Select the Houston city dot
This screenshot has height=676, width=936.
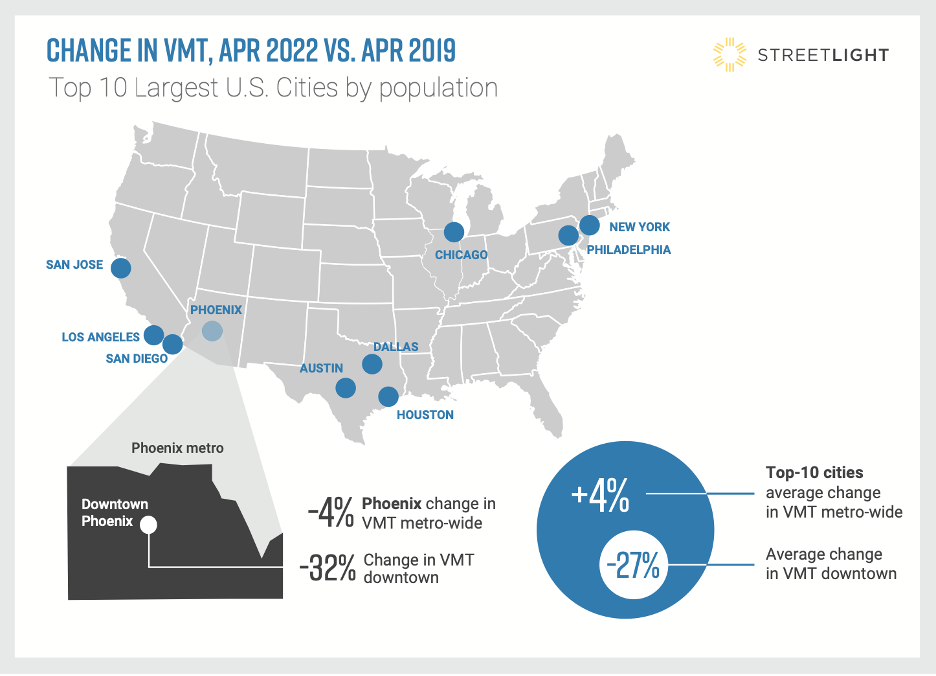[387, 396]
